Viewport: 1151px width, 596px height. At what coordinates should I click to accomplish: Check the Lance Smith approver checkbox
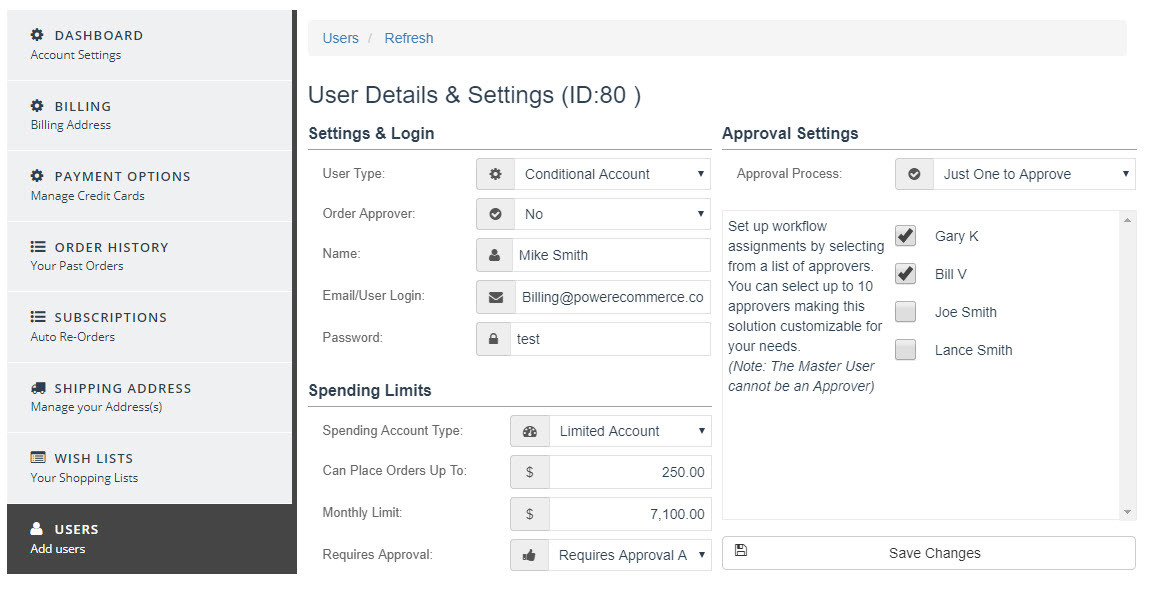[905, 350]
